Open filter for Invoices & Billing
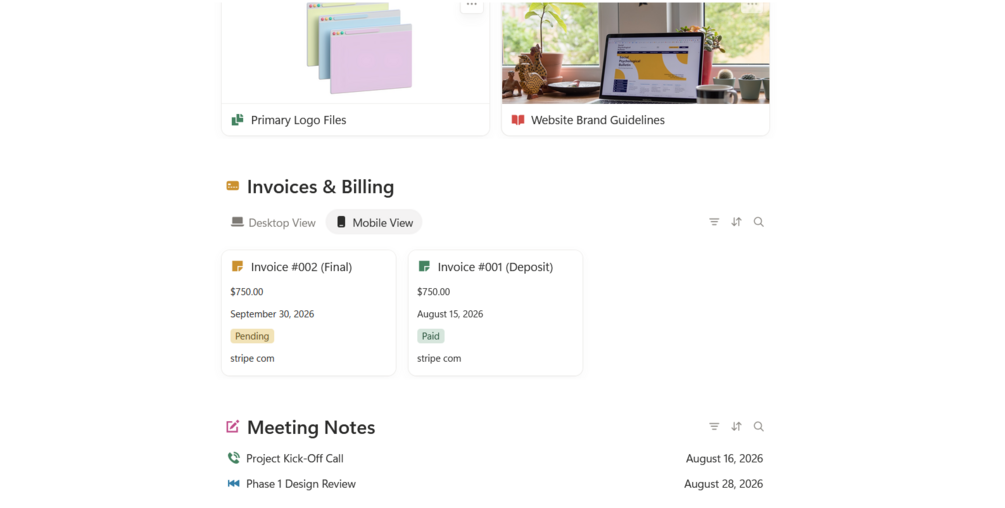 point(714,222)
